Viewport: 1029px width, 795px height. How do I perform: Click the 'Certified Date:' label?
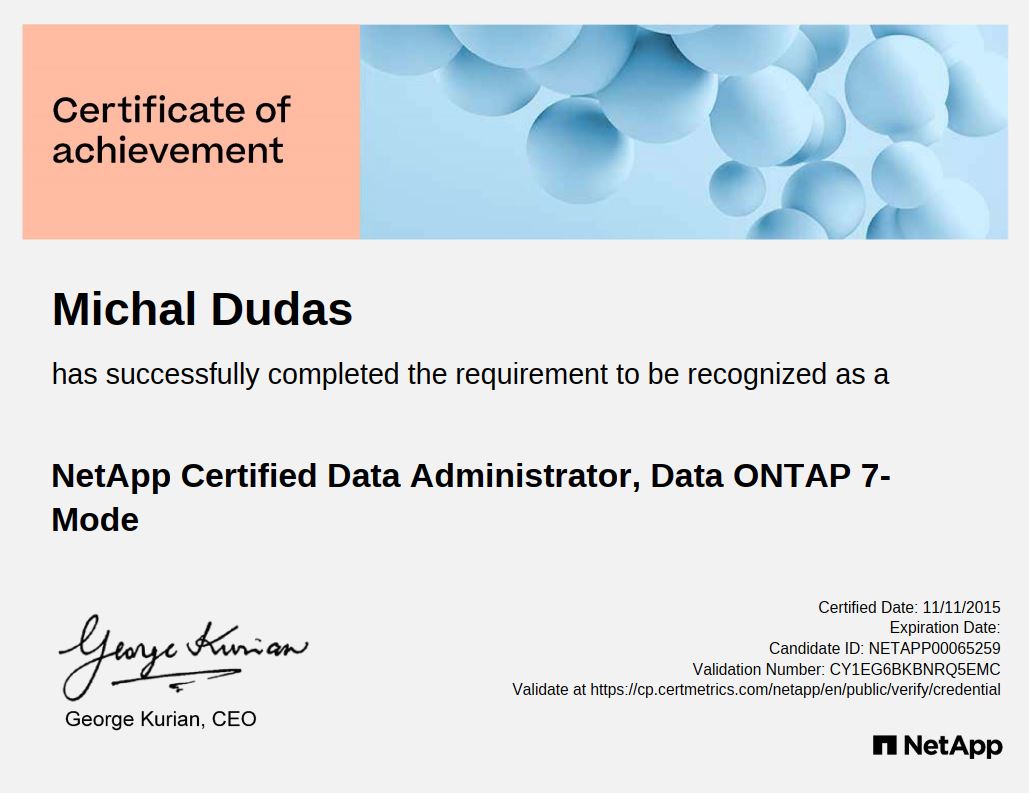coord(867,607)
